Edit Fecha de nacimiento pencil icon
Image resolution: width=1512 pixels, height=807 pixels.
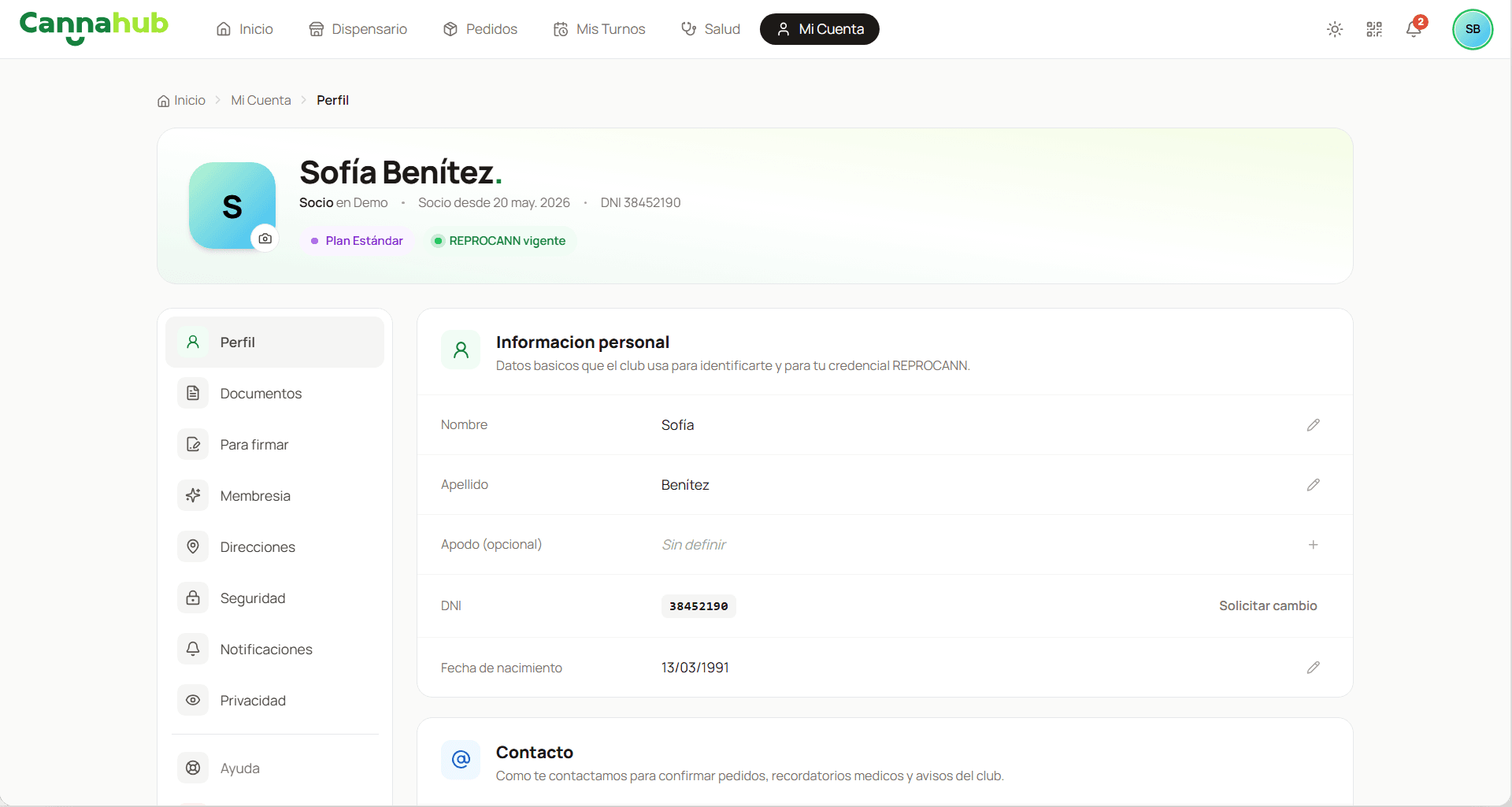[x=1313, y=668]
